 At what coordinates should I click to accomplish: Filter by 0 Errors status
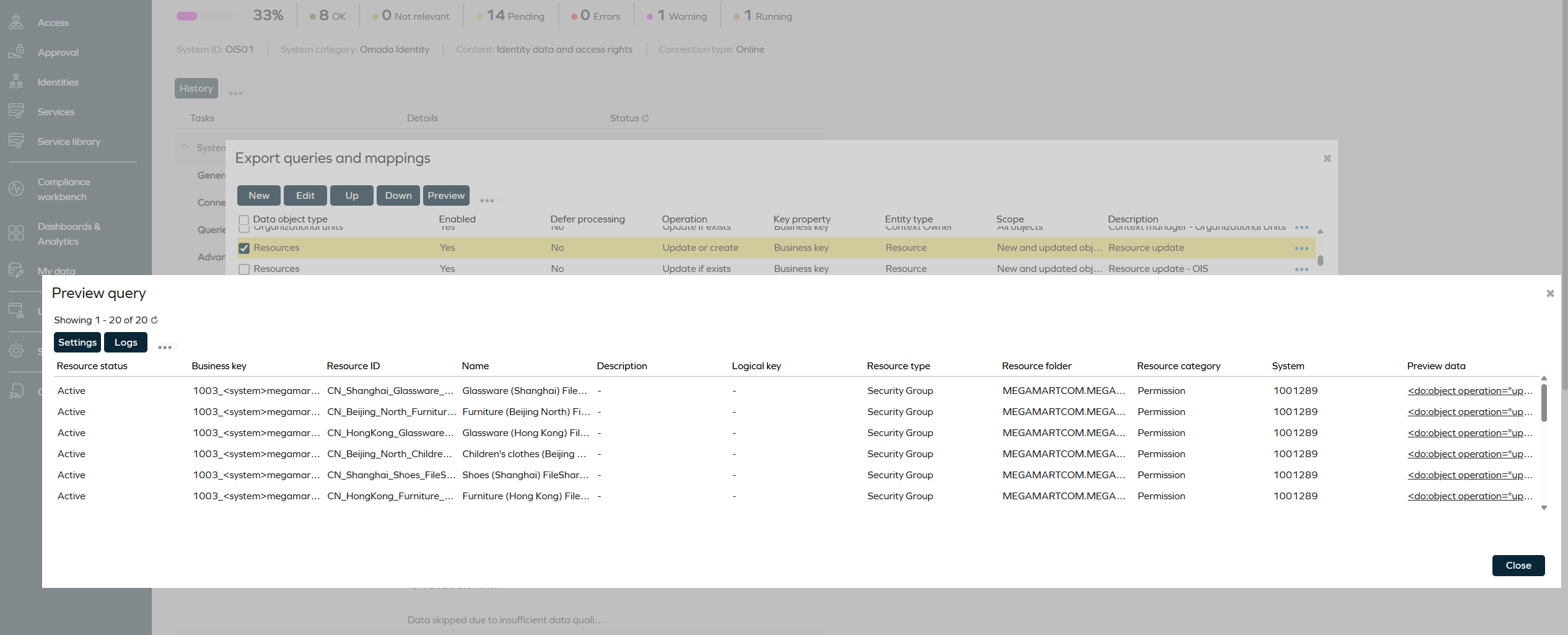595,15
